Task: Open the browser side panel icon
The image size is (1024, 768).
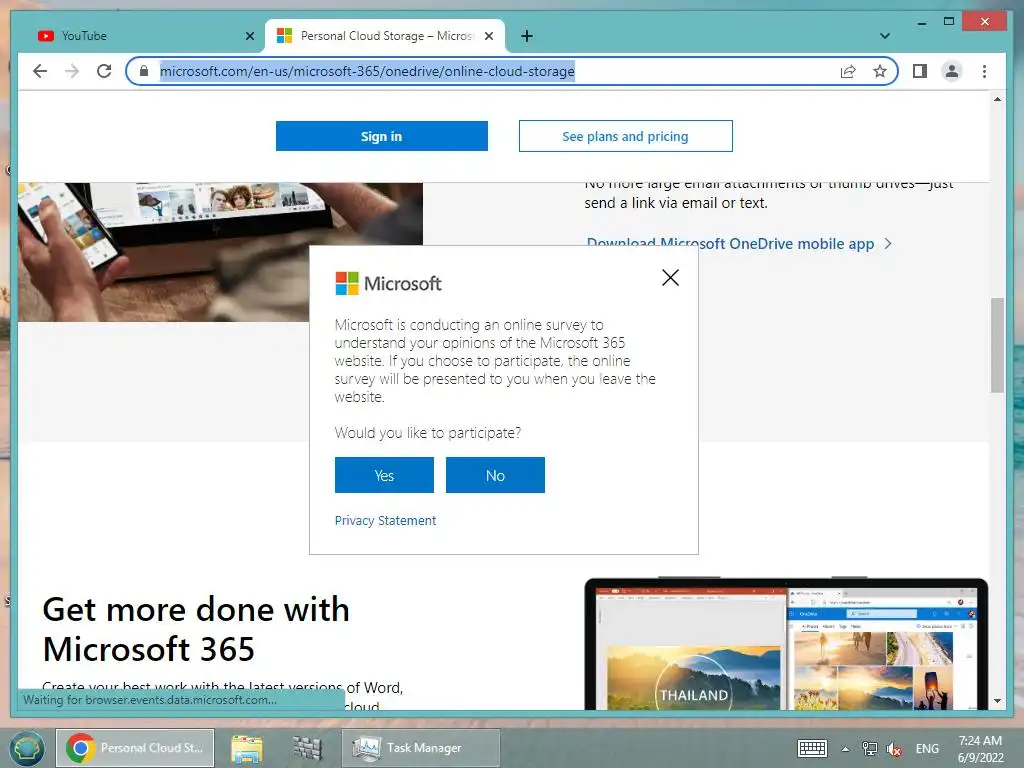Action: (920, 71)
